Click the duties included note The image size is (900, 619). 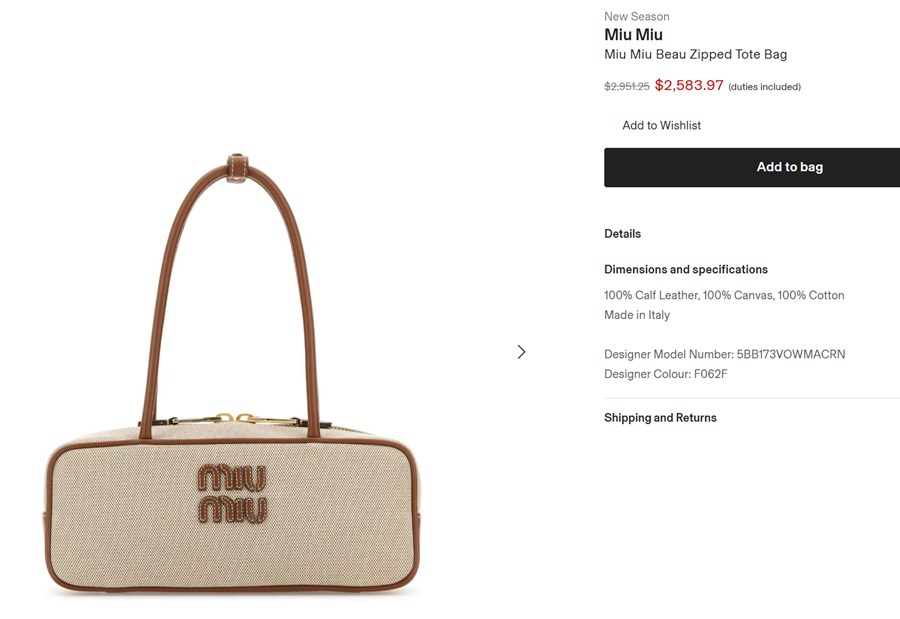point(764,87)
